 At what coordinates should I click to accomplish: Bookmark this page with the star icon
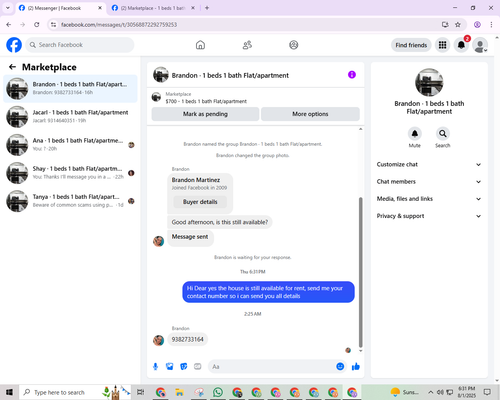[x=458, y=24]
